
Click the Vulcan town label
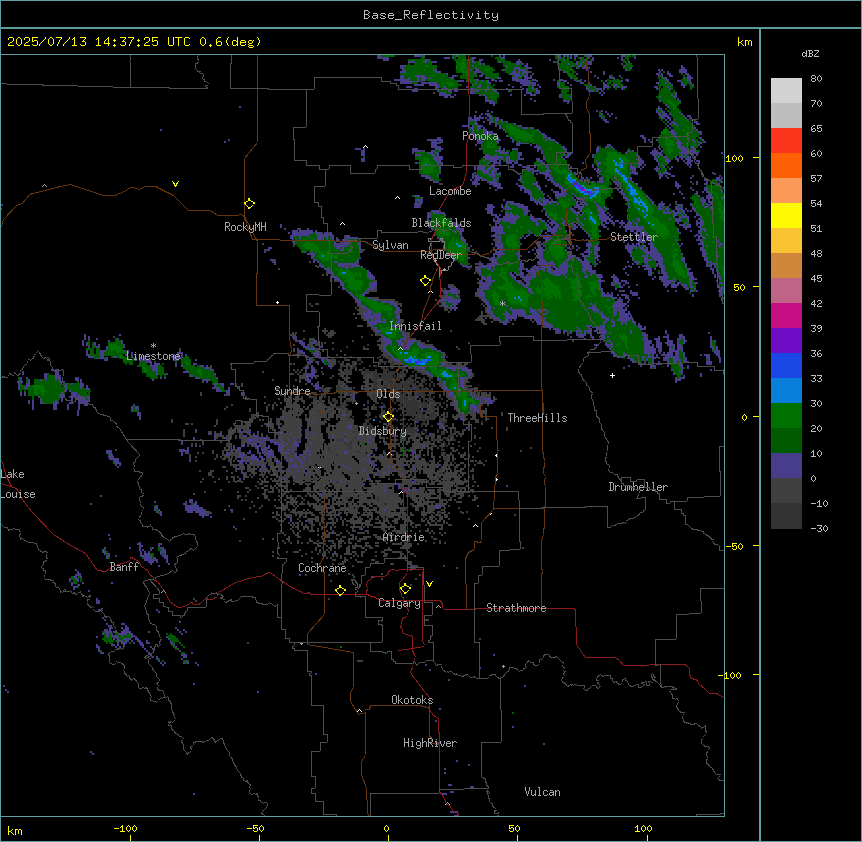[542, 792]
